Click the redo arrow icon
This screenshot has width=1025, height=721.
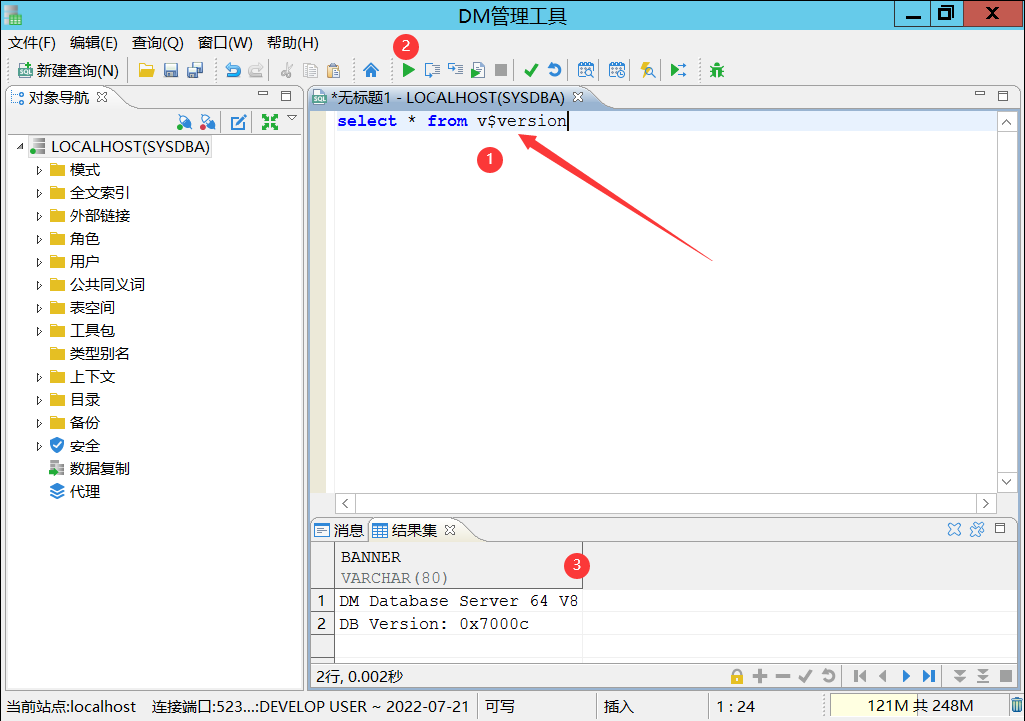pyautogui.click(x=256, y=70)
